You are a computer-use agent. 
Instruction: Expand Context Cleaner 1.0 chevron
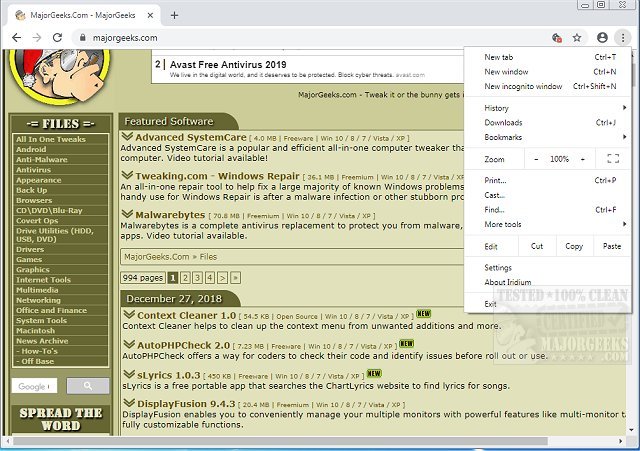129,314
